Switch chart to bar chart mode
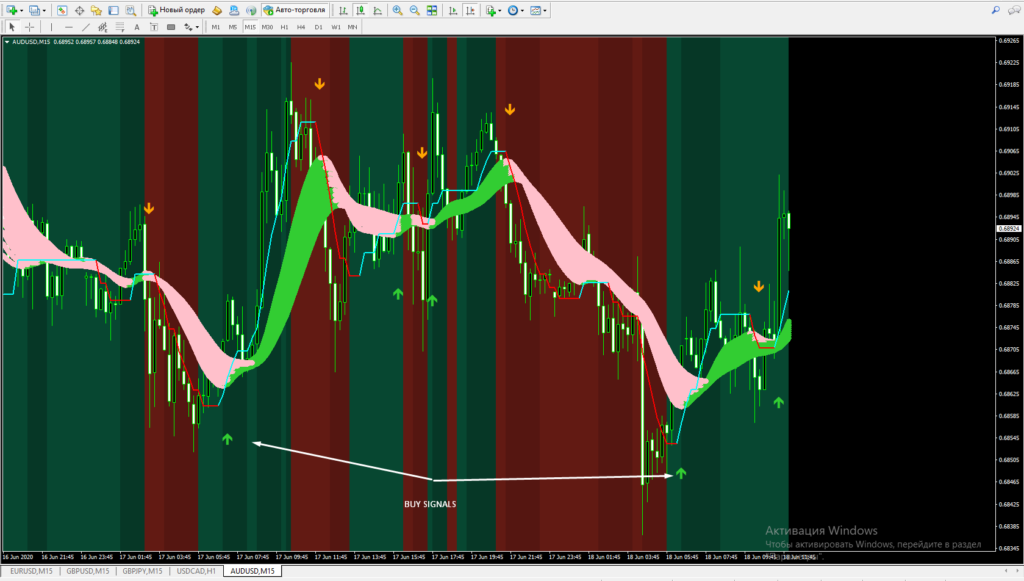The image size is (1024, 581). coord(343,10)
